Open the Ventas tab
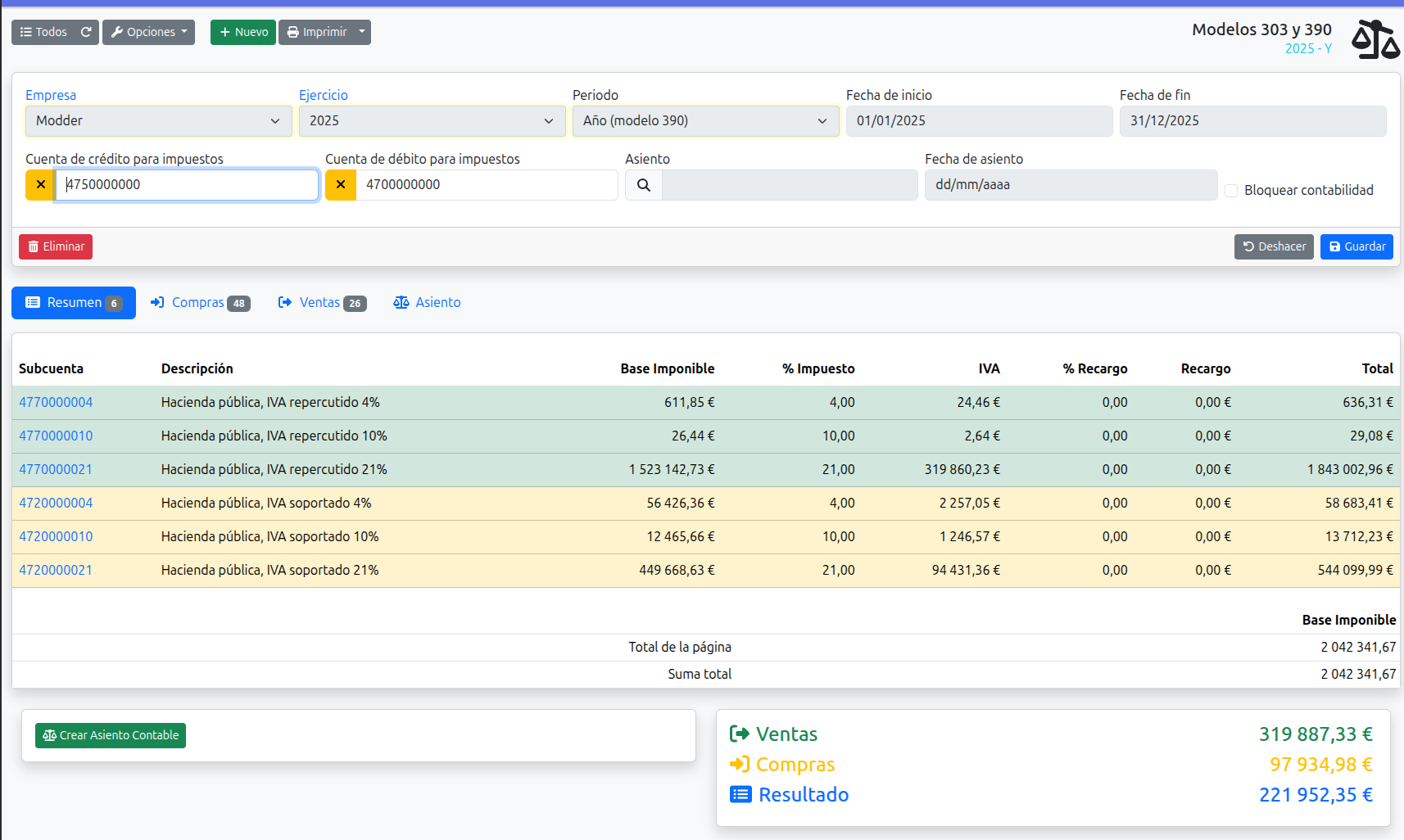 pos(322,303)
